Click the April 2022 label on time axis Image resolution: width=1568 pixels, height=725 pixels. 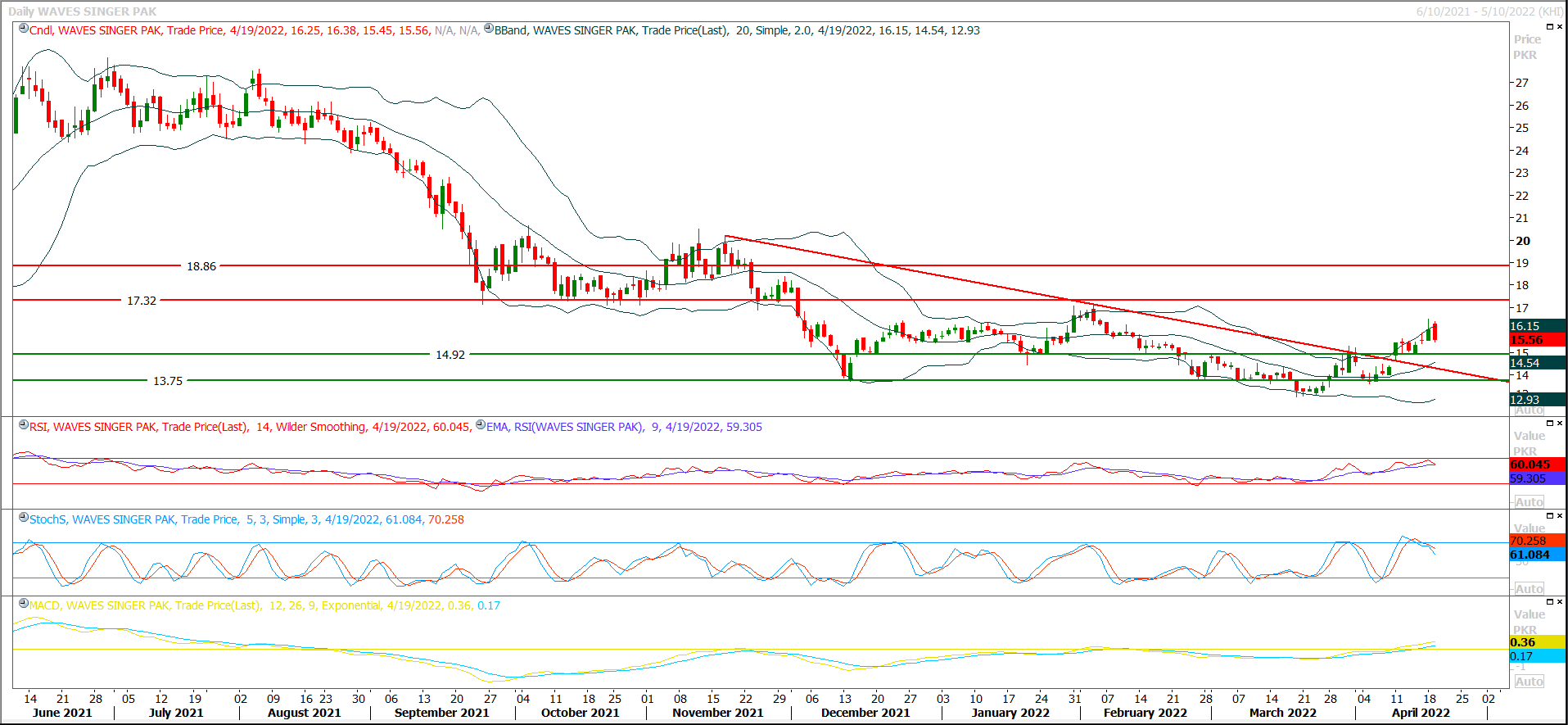pos(1421,713)
